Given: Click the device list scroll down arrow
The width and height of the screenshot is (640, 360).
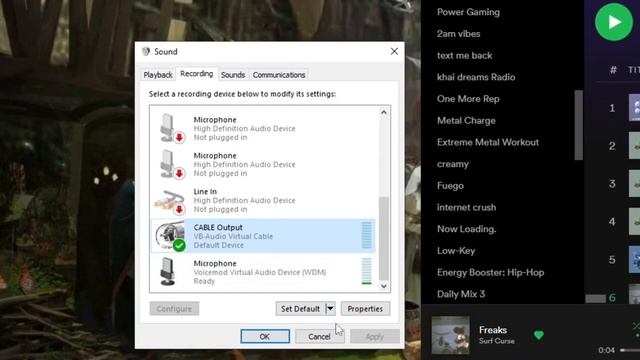Looking at the screenshot, I should point(384,286).
